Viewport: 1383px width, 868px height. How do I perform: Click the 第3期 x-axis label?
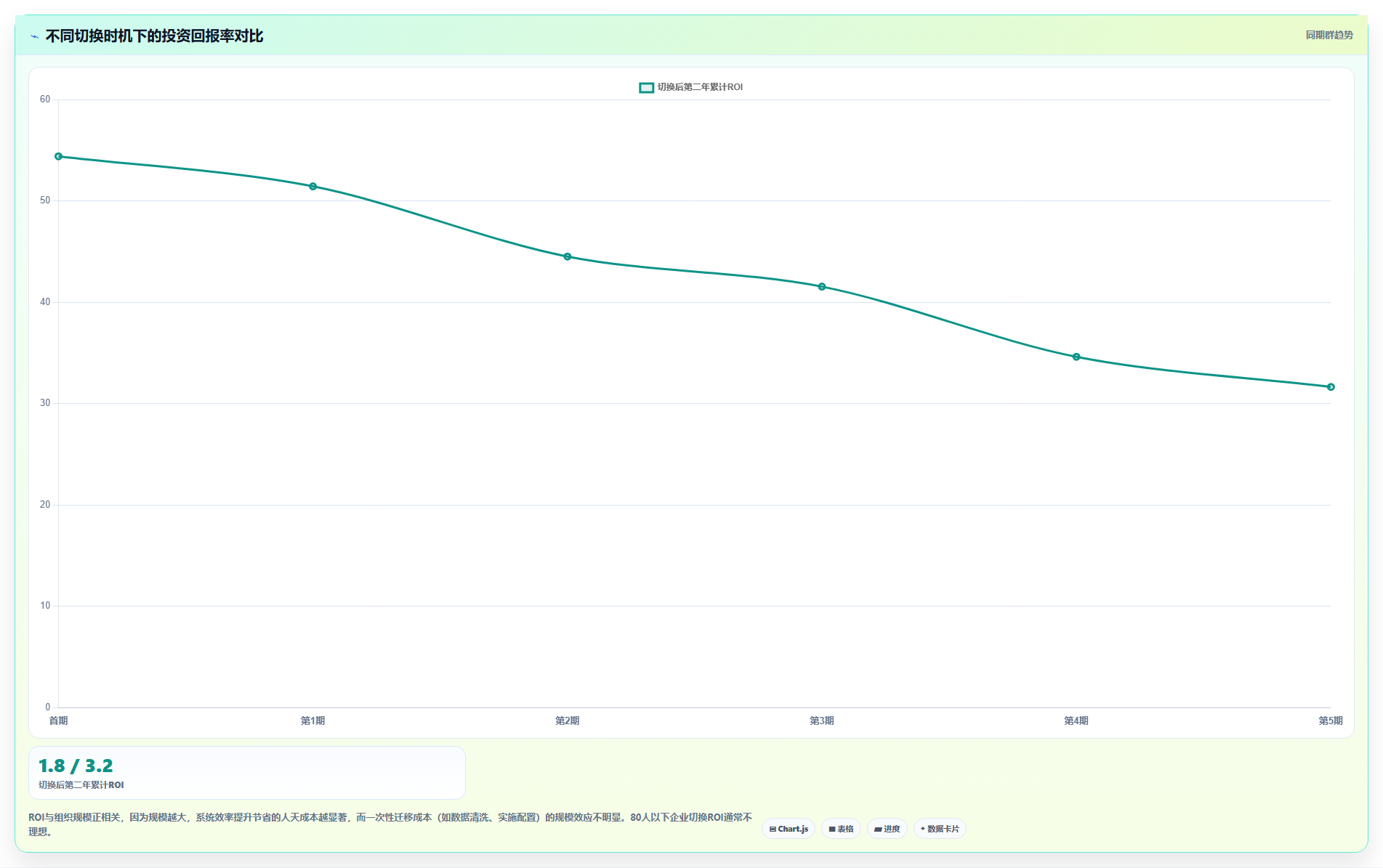point(822,721)
